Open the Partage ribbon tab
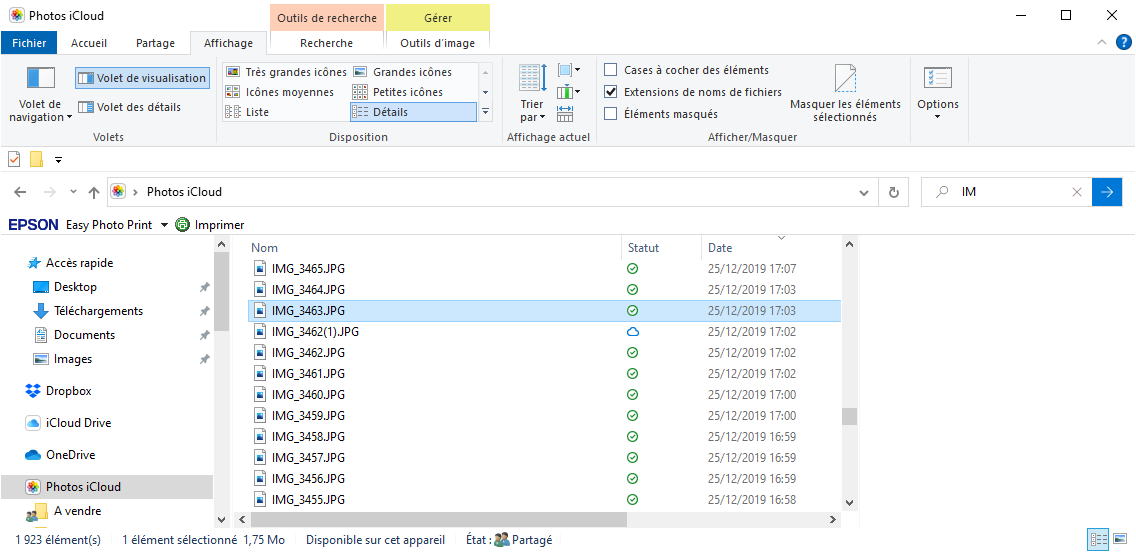The width and height of the screenshot is (1136, 552). (155, 43)
